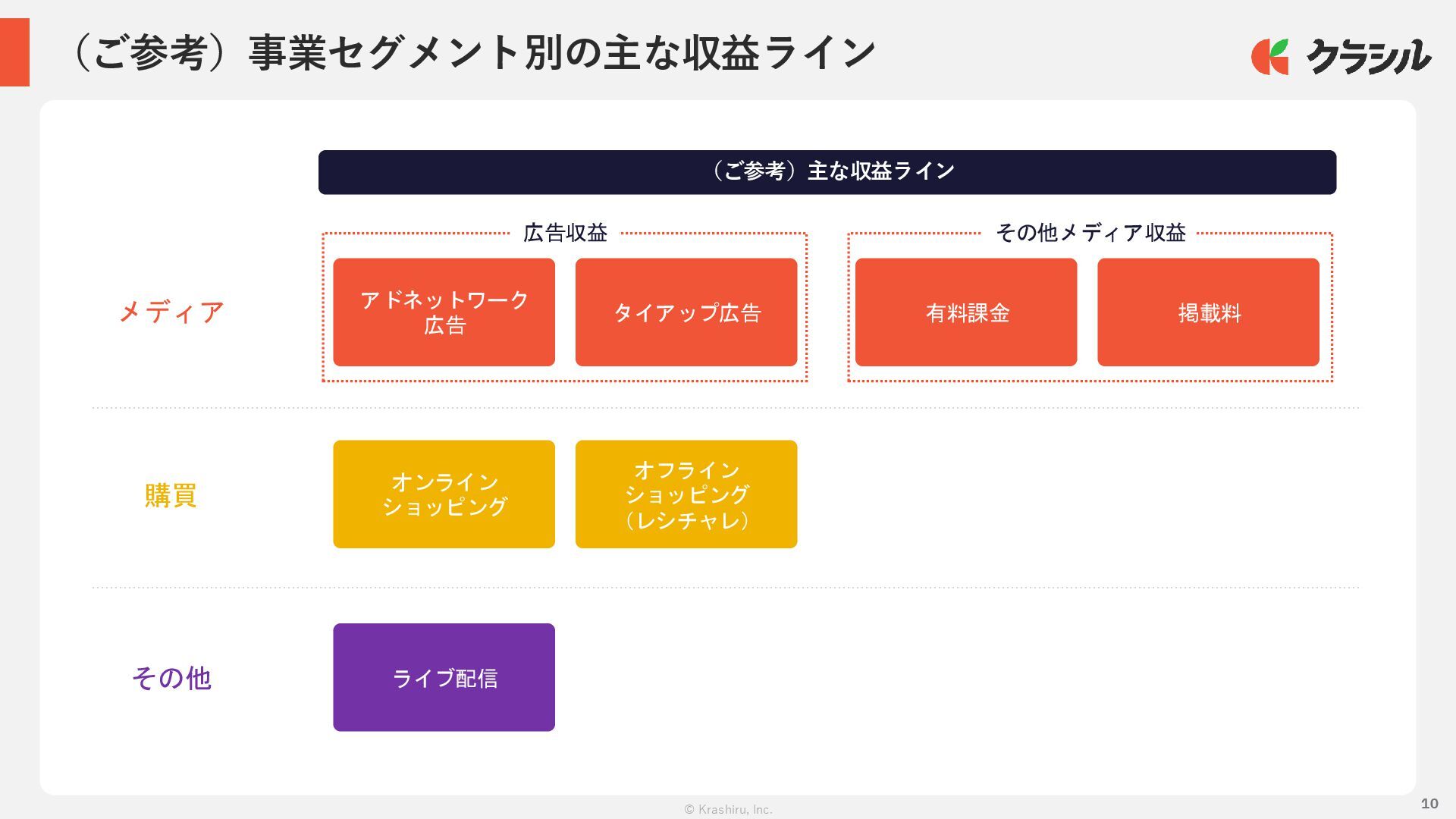Click the その他メディア収益 group label
The image size is (1456, 819).
1090,233
